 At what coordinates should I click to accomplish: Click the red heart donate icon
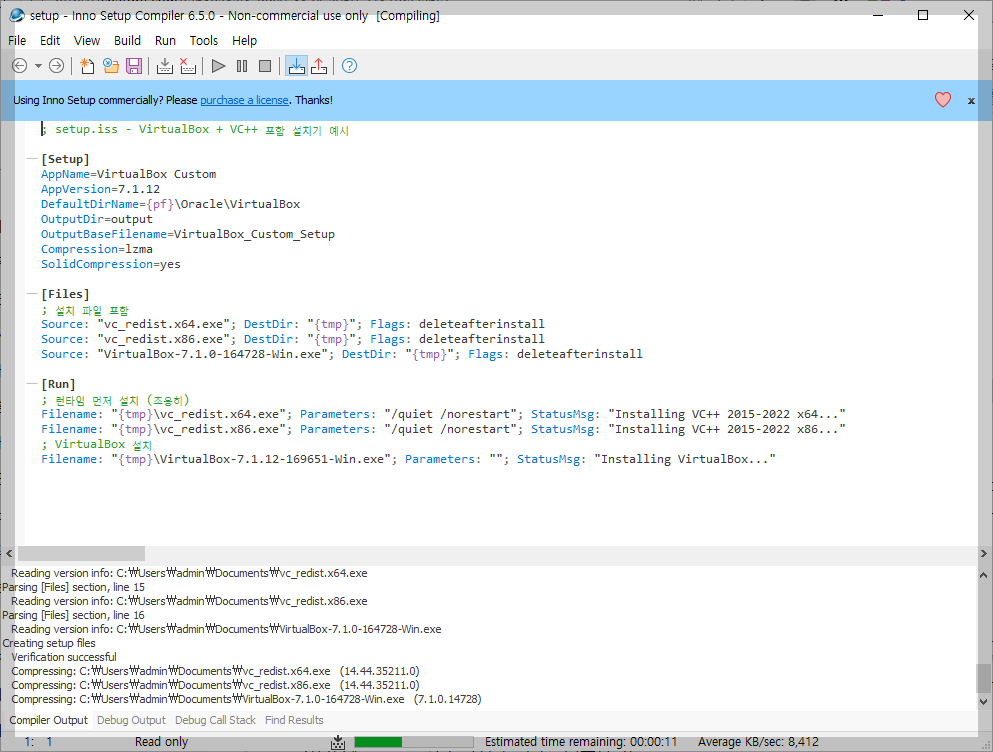coord(943,100)
